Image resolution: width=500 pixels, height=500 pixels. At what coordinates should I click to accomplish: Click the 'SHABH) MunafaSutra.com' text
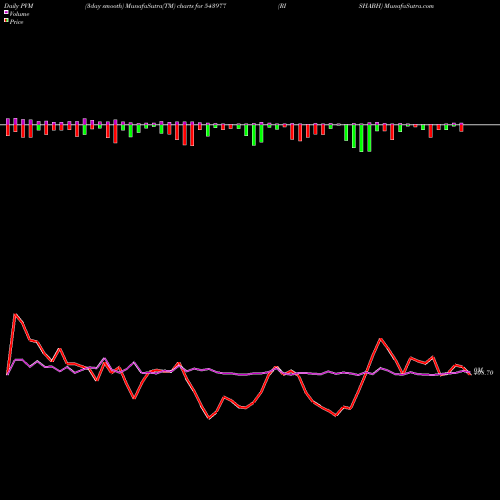tap(396, 6)
